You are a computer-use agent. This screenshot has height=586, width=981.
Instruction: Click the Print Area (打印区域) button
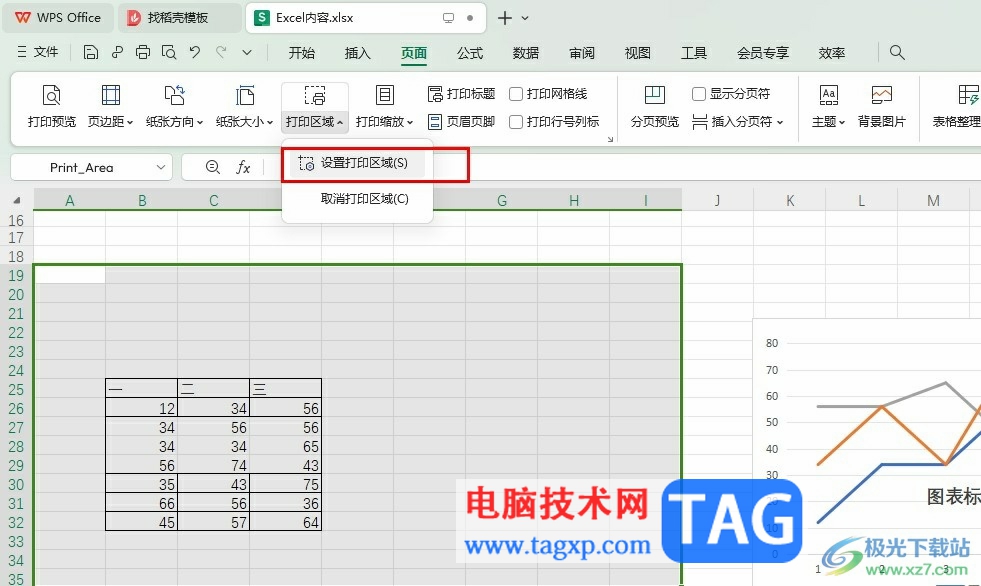pyautogui.click(x=315, y=107)
